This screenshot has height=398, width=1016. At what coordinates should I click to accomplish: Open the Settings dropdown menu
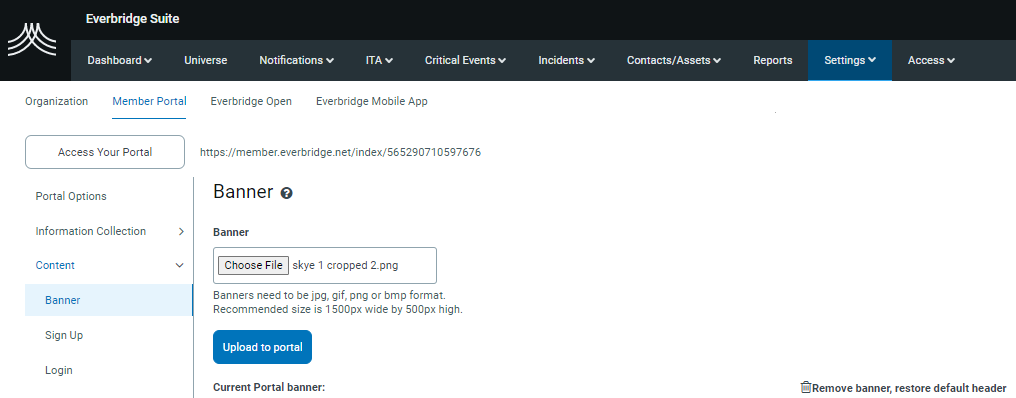click(849, 60)
